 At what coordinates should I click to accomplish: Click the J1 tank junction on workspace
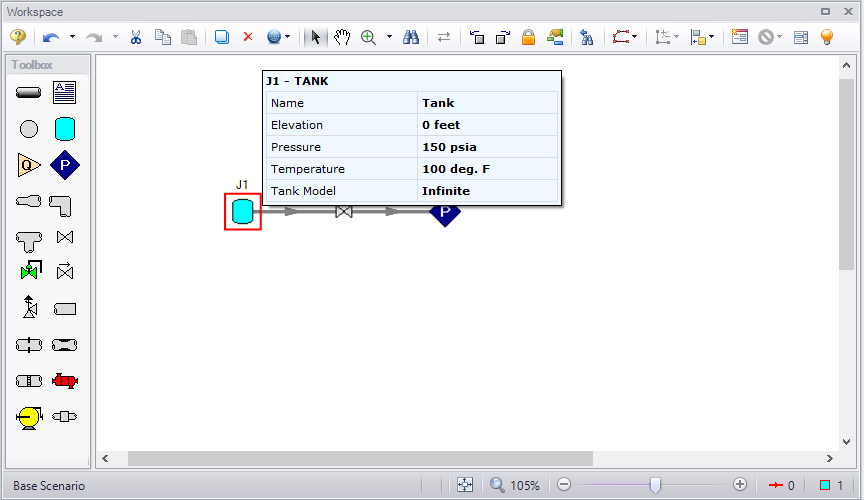point(243,211)
